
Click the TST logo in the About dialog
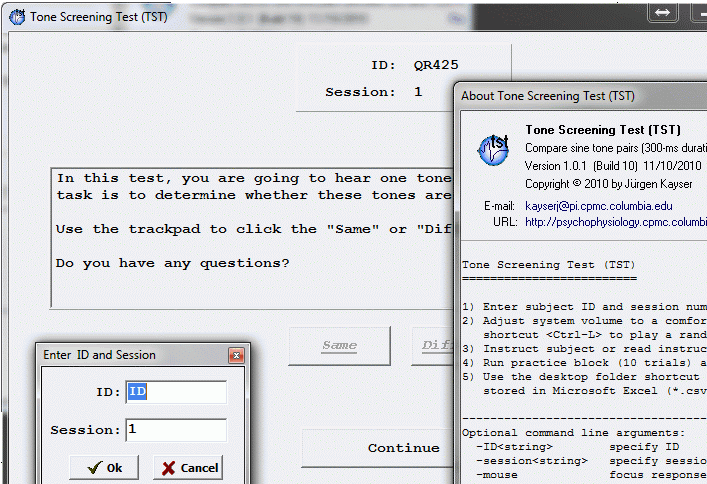(x=493, y=150)
